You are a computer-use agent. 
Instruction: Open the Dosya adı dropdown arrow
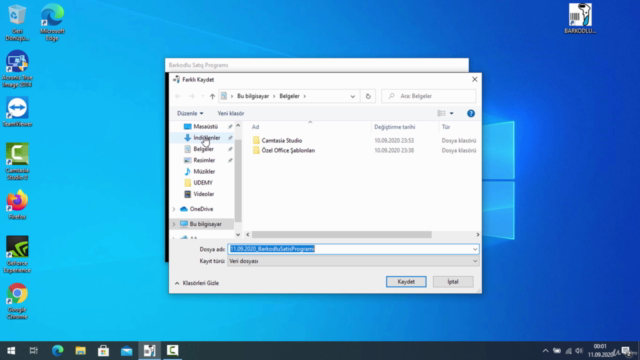tap(475, 249)
